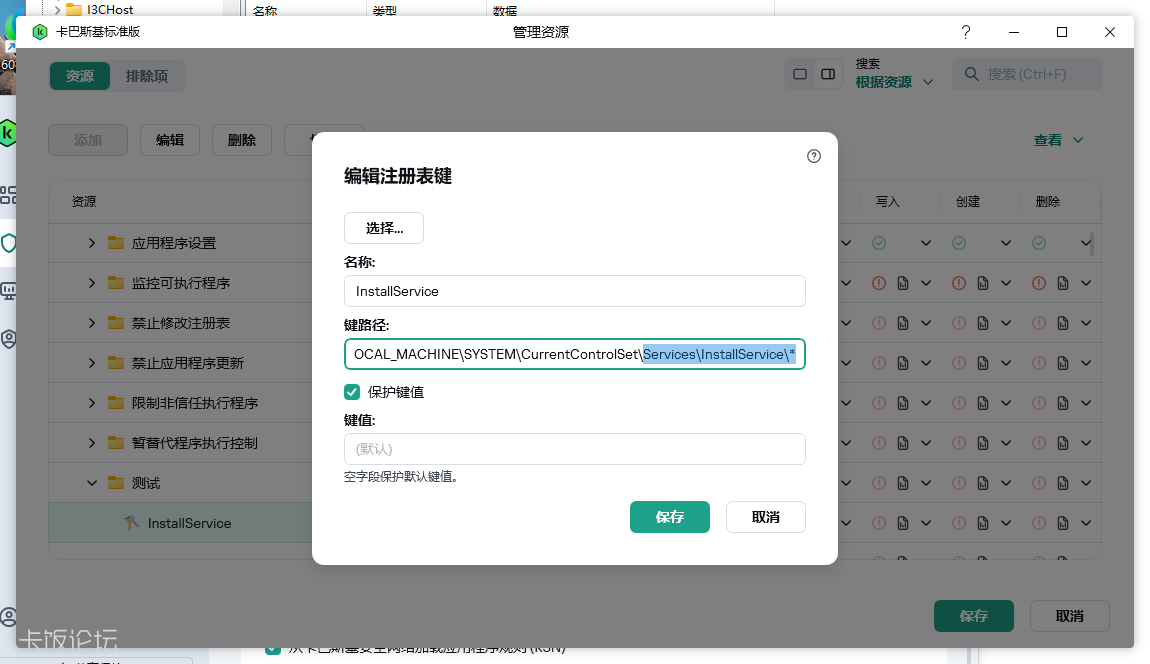This screenshot has height=664, width=1150.
Task: Open the 查看 view dropdown
Action: point(1058,140)
